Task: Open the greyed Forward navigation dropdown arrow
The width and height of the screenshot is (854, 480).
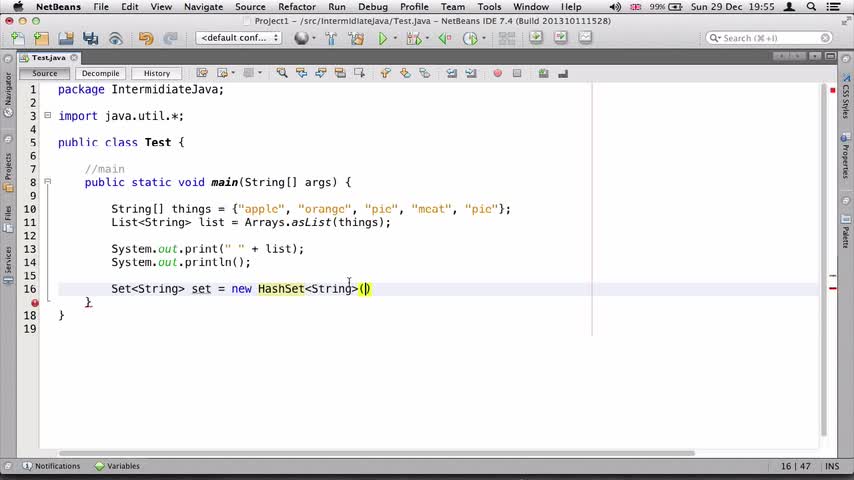Action: 259,73
